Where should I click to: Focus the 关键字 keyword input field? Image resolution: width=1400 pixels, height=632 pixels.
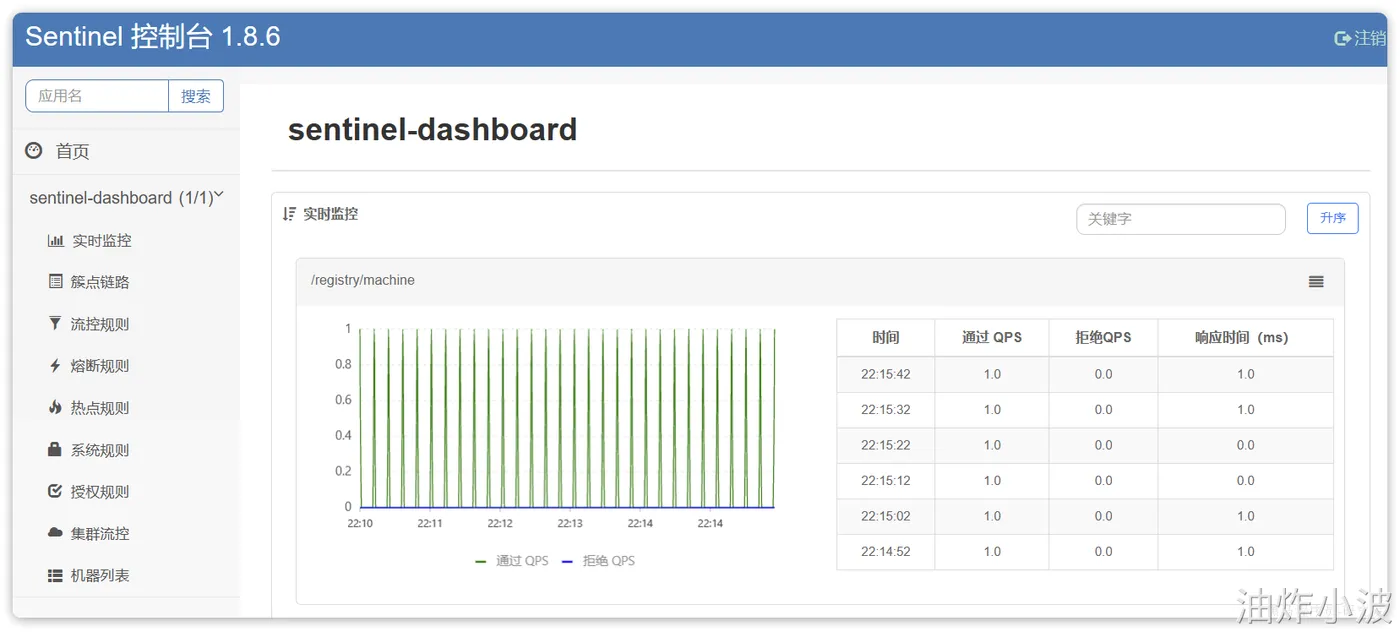click(1180, 219)
